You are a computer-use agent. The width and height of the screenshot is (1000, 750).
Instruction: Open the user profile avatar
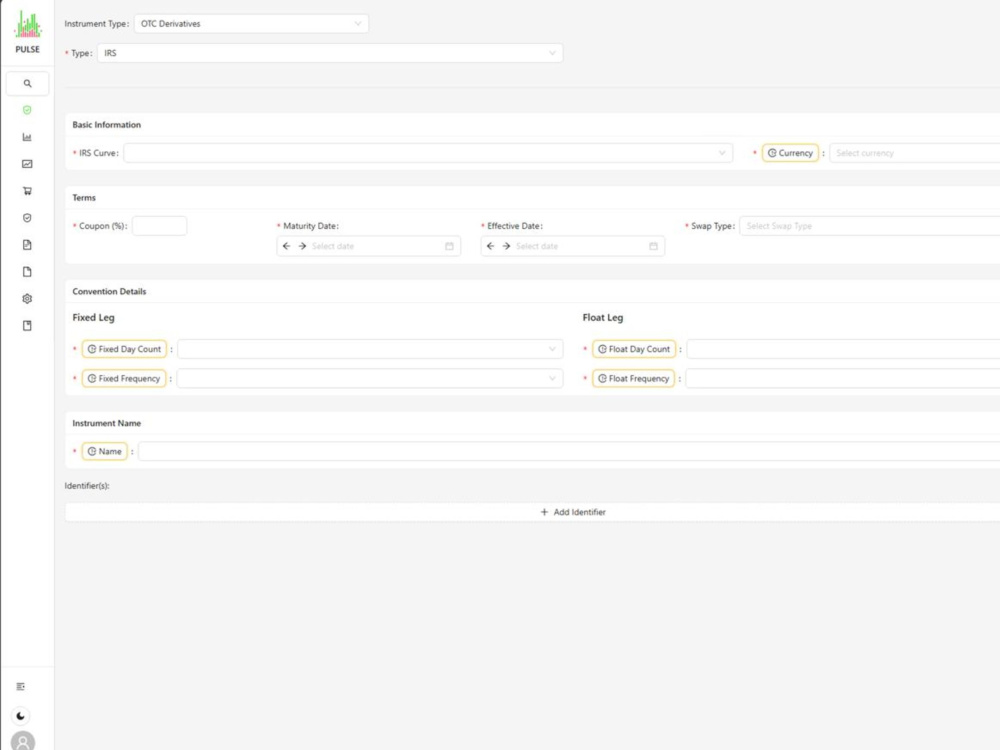click(23, 741)
